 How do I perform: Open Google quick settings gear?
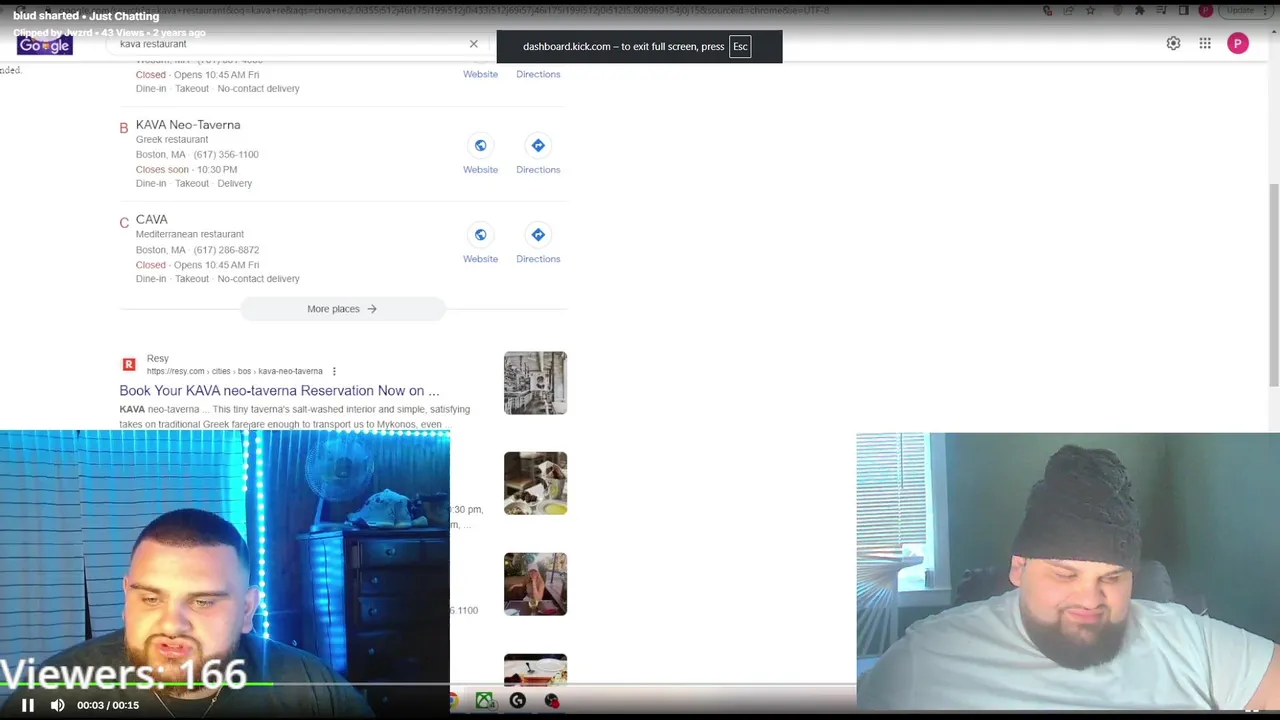(1173, 43)
